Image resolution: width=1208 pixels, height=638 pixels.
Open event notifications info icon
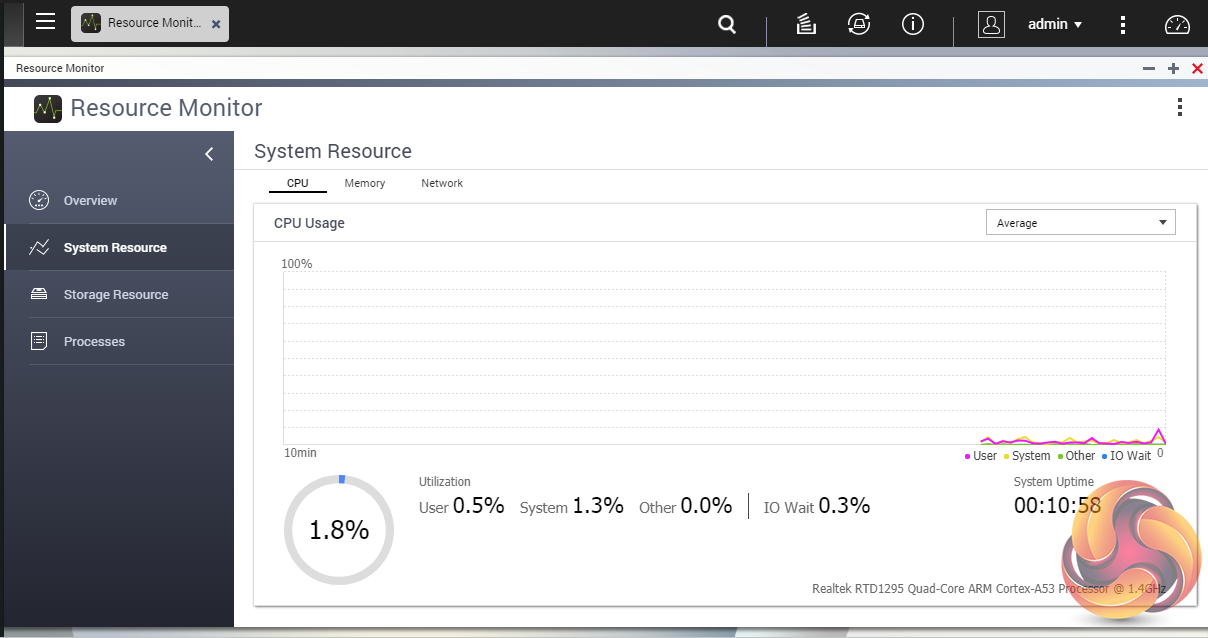point(912,24)
